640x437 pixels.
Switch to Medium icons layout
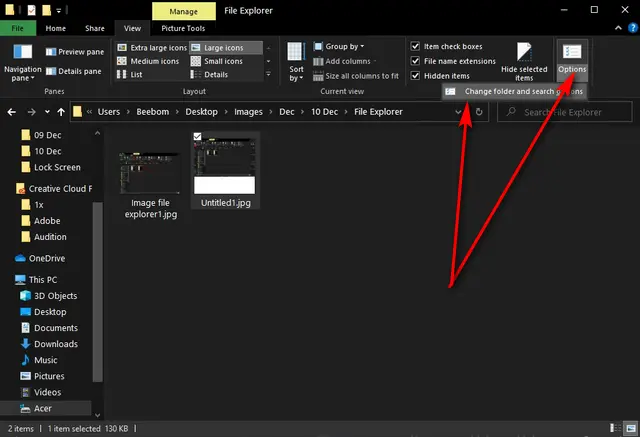(148, 61)
